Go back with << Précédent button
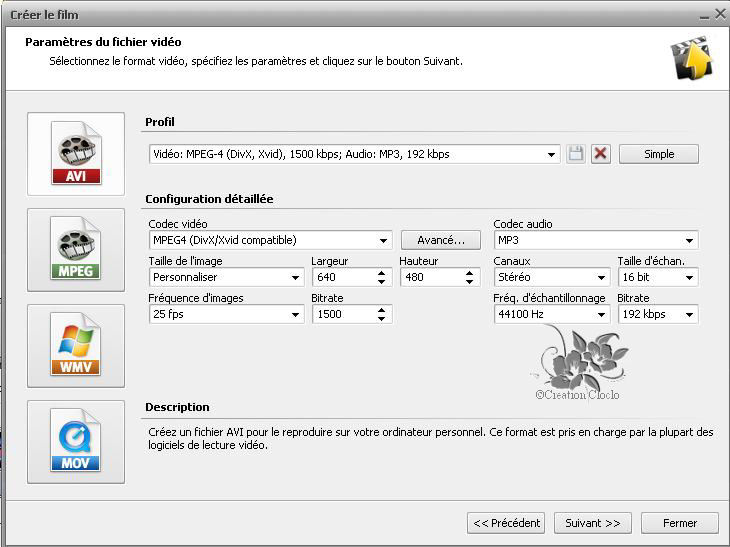This screenshot has height=547, width=730. [x=507, y=523]
